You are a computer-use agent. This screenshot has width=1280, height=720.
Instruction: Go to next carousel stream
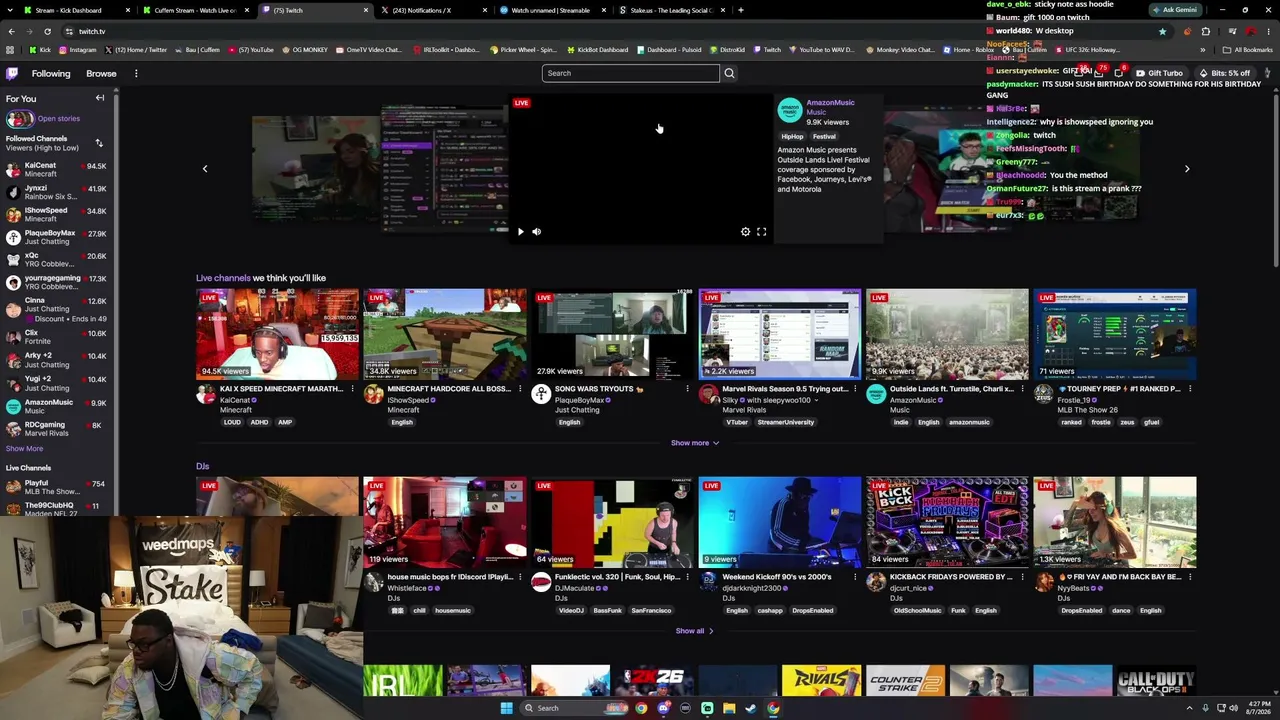[1187, 168]
